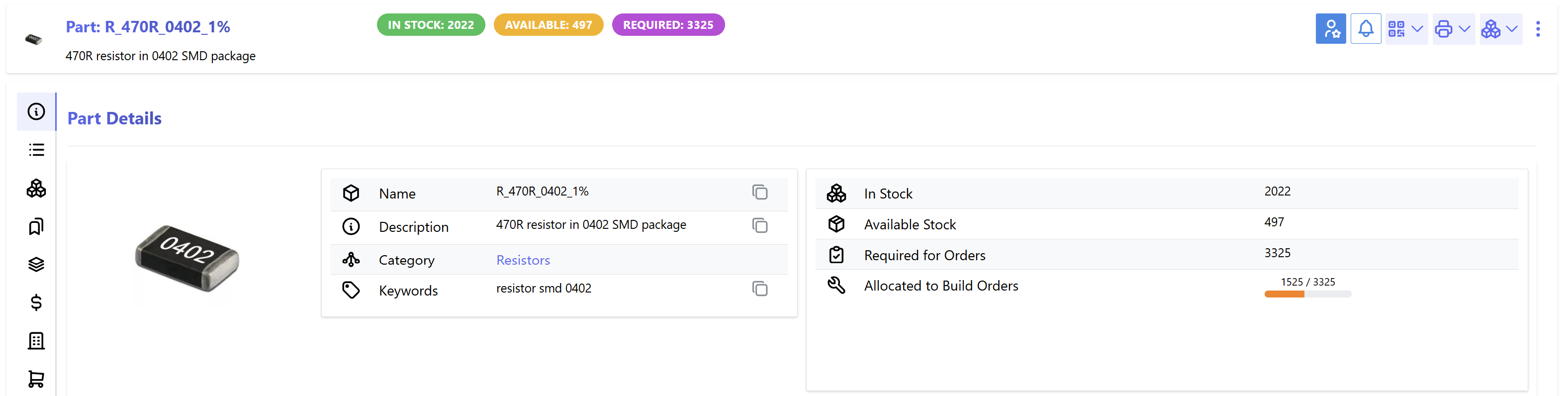This screenshot has width=1568, height=396.
Task: Open the suppliers building sidebar icon
Action: 36,341
